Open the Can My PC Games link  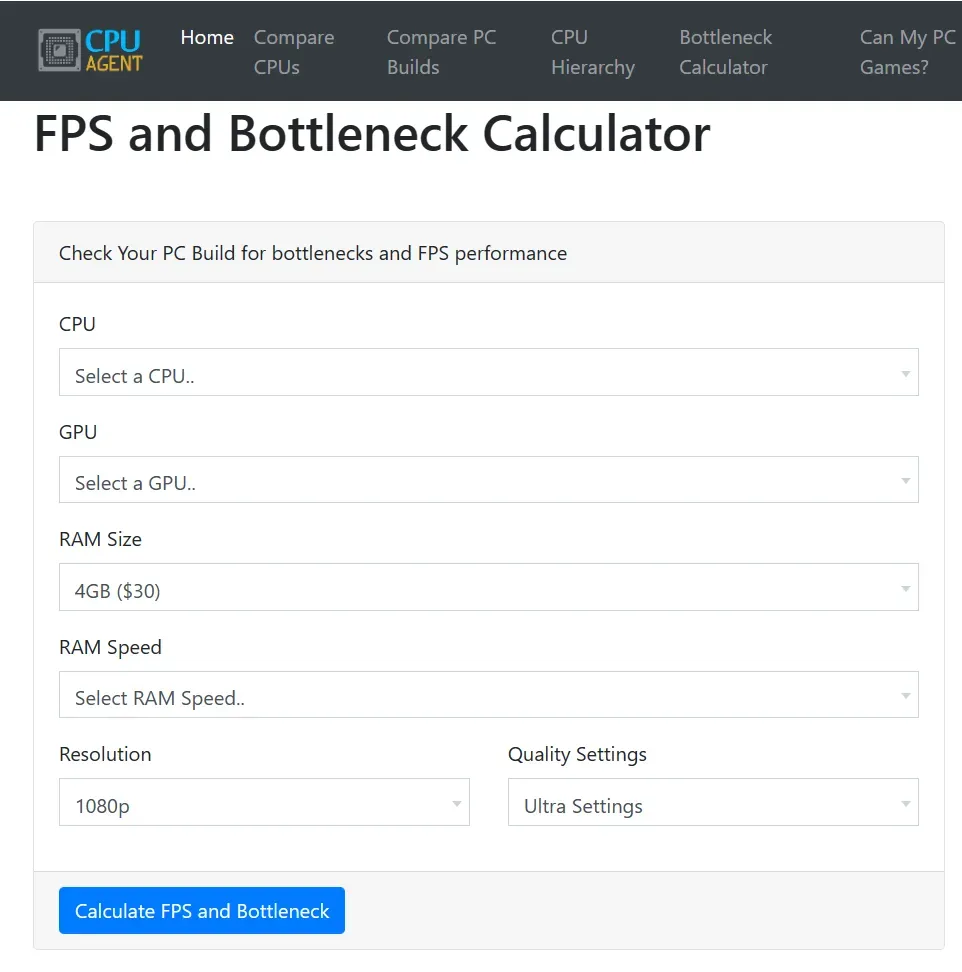pos(907,52)
